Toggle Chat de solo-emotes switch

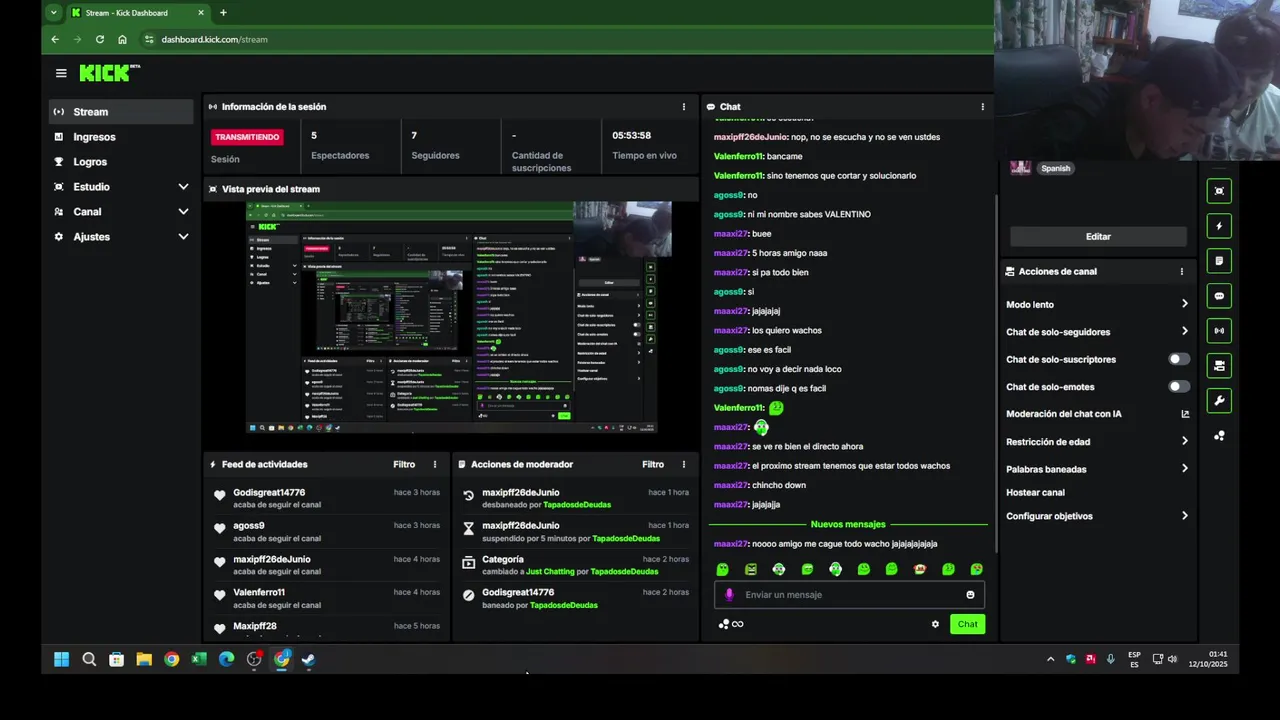[x=1179, y=387]
